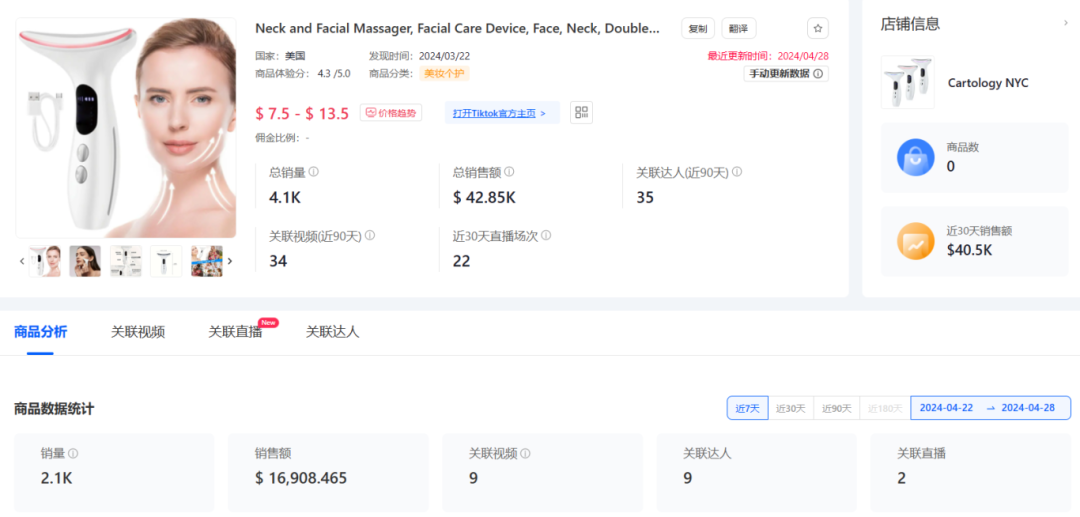Open the 价格趋势 price trend button
1080x517 pixels.
coord(391,113)
